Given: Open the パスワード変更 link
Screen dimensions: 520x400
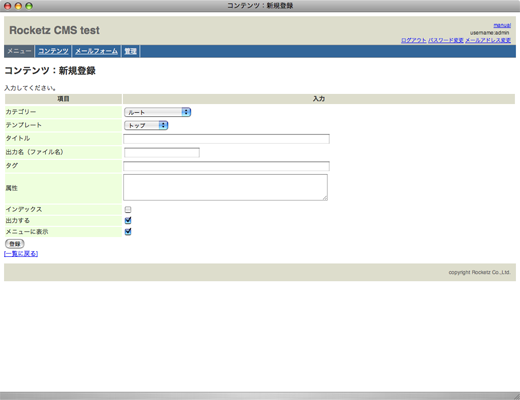Looking at the screenshot, I should (x=446, y=40).
